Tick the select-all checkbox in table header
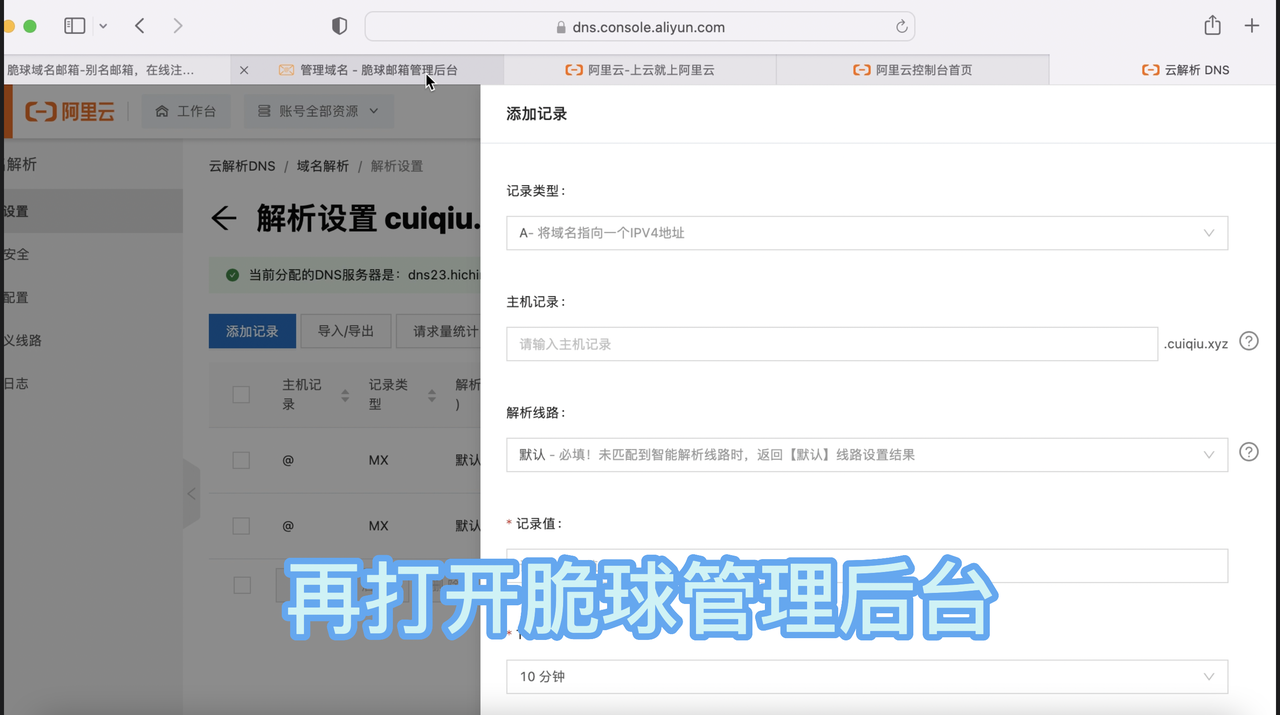The image size is (1280, 715). 241,394
